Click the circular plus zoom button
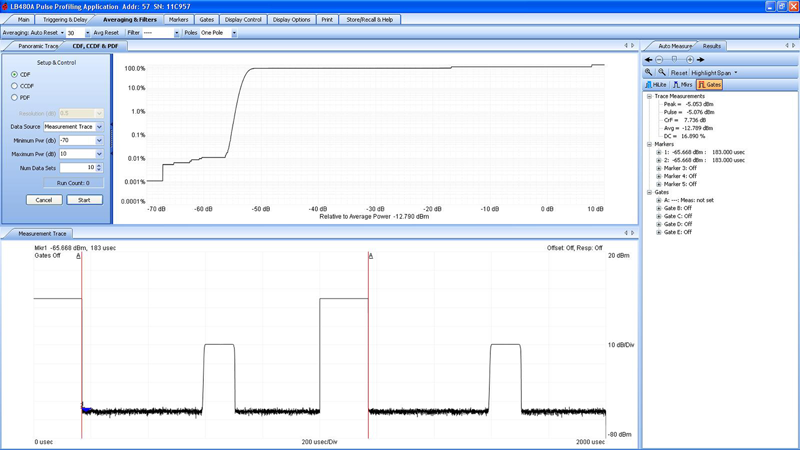This screenshot has width=800, height=450. (690, 60)
